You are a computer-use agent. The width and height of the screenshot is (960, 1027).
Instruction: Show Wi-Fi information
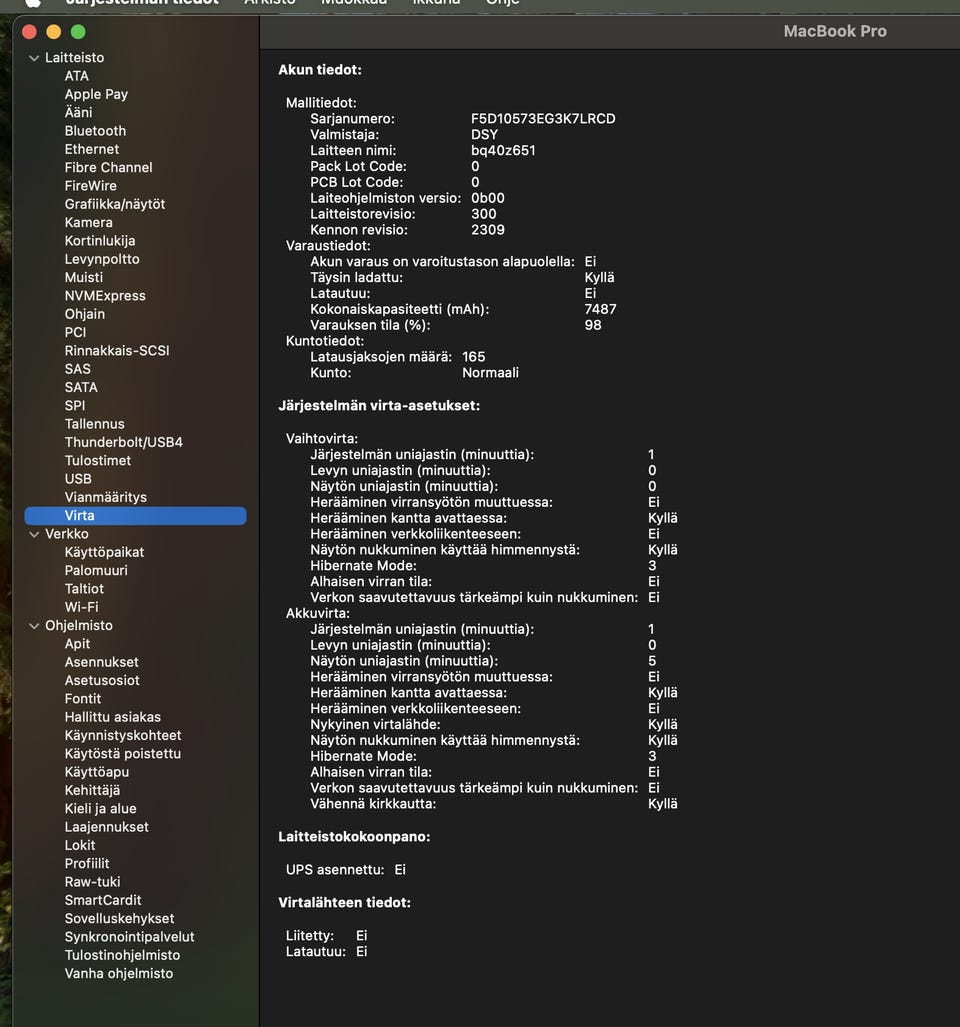[x=81, y=608]
